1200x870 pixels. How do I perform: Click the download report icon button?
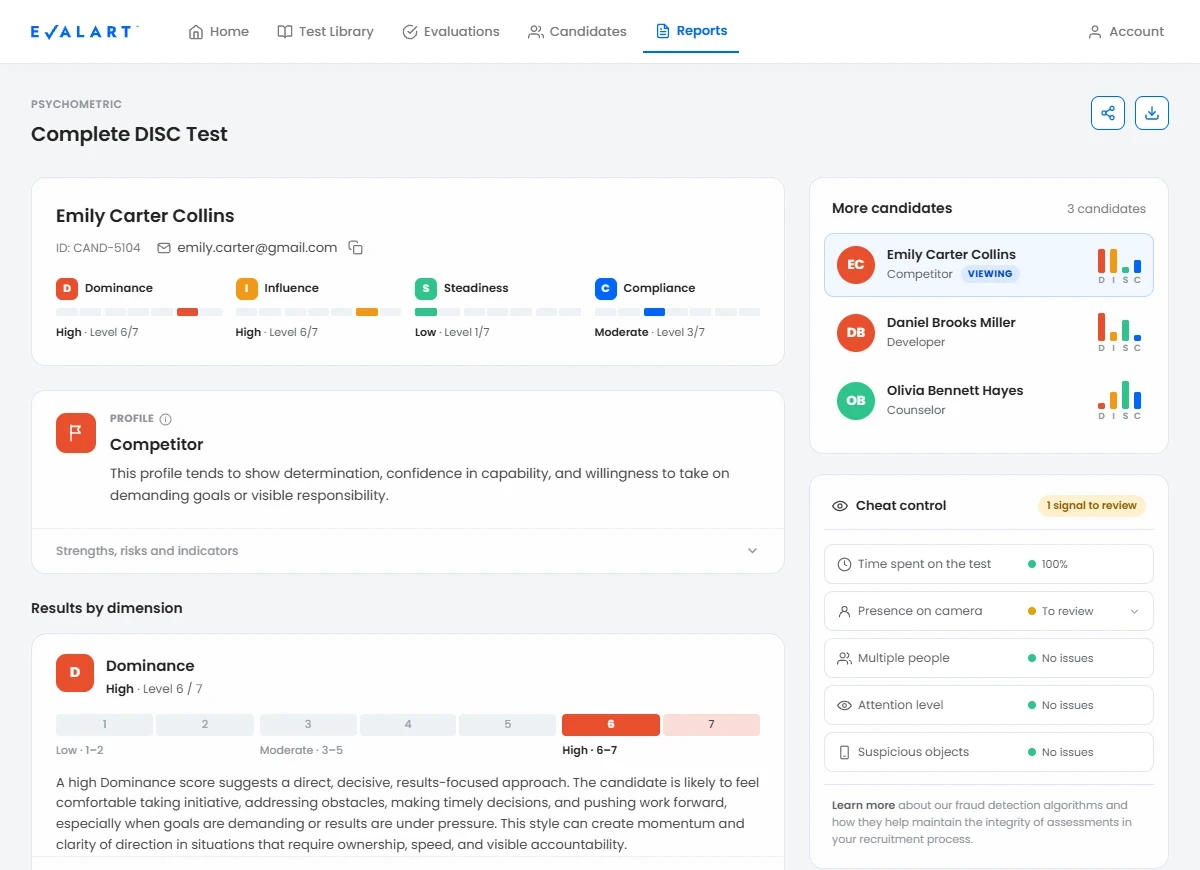(x=1152, y=113)
